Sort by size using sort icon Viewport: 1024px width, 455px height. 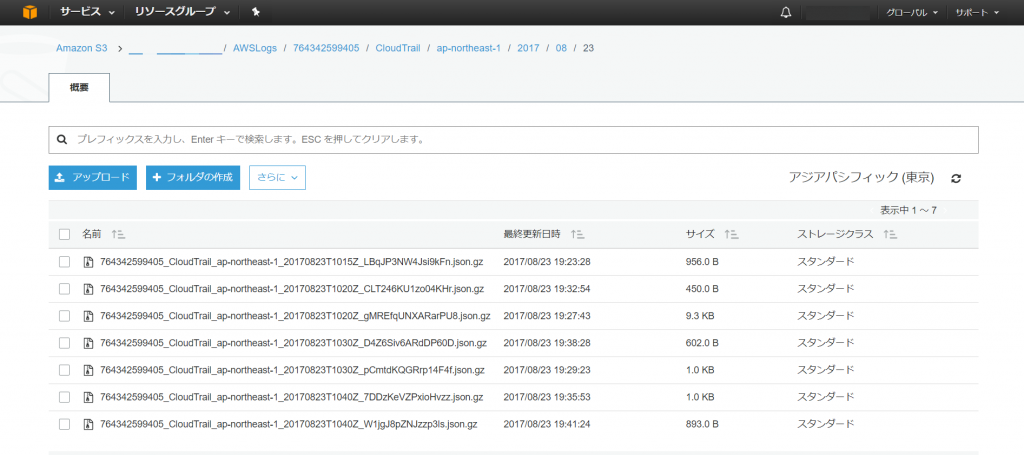[731, 234]
